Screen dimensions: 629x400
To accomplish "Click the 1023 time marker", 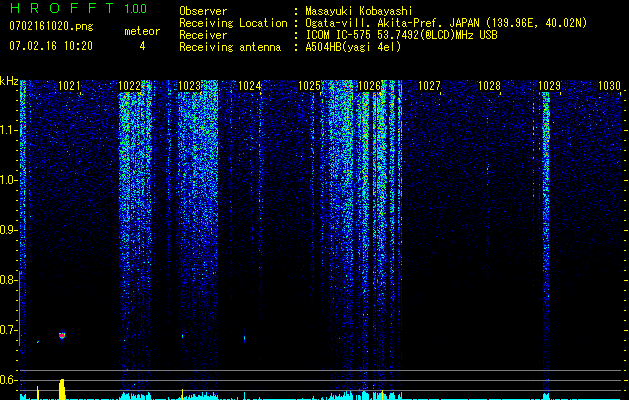I will 189,86.
